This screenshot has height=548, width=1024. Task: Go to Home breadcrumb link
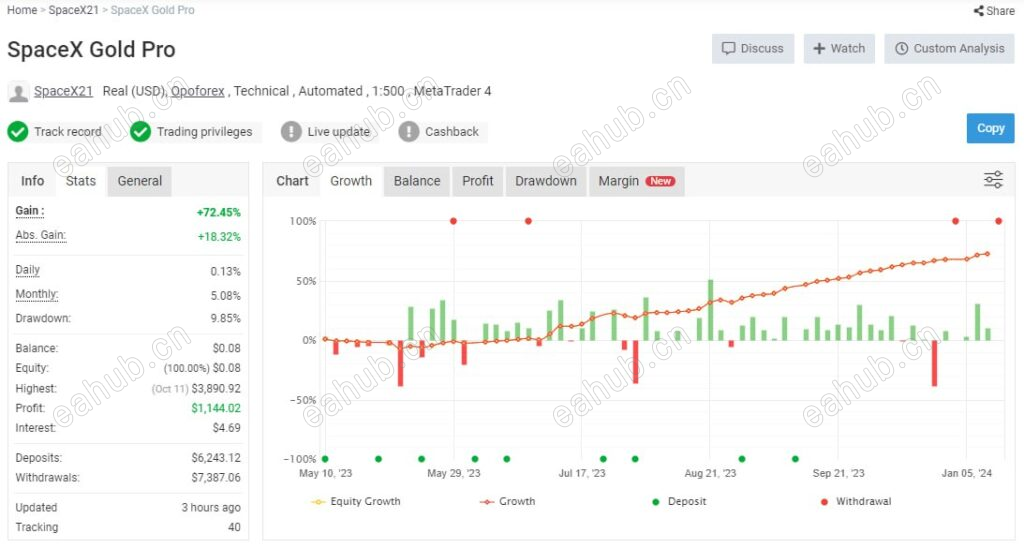(22, 10)
